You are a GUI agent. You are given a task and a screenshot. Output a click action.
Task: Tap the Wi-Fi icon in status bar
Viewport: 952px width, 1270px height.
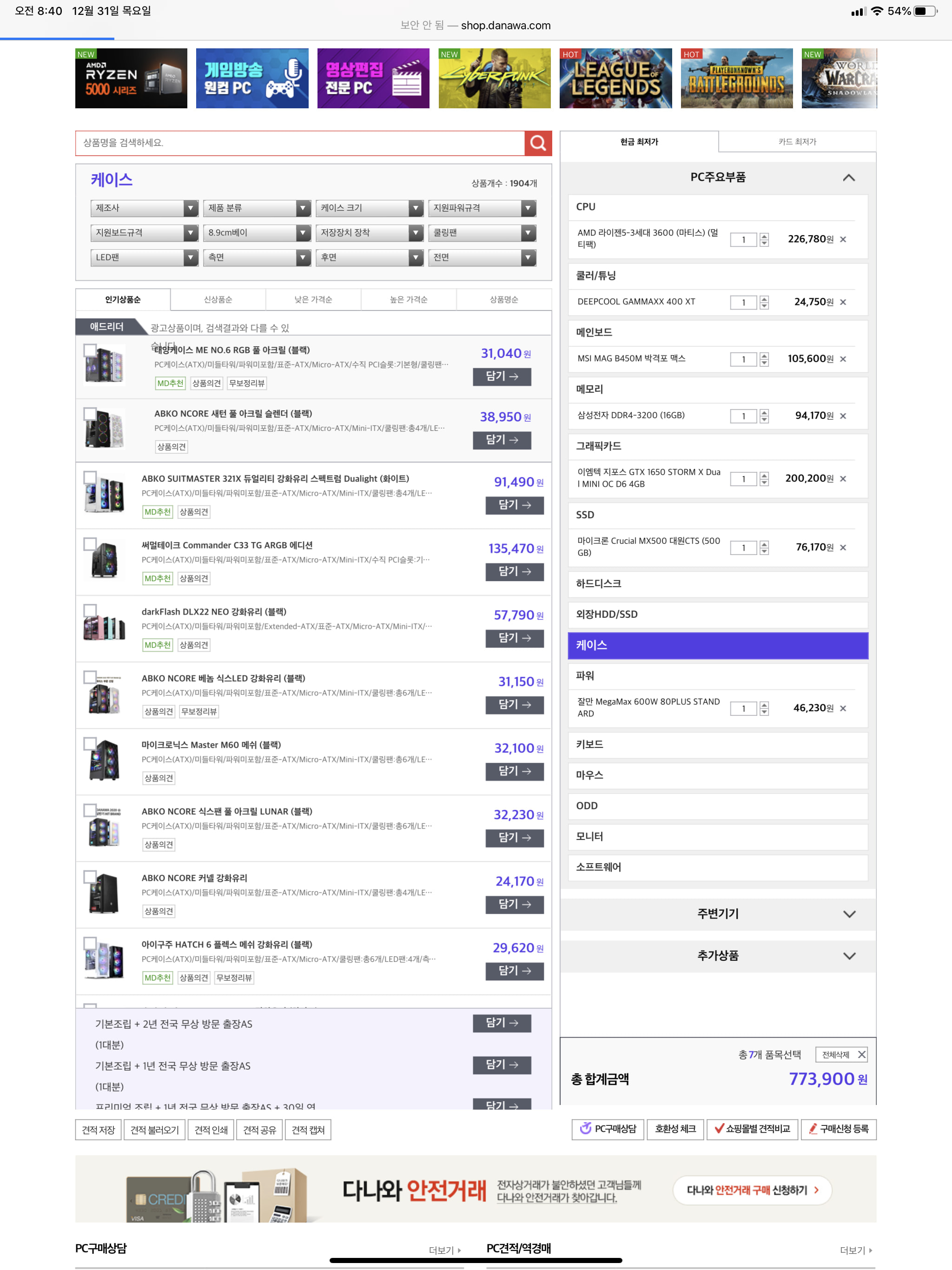click(877, 11)
